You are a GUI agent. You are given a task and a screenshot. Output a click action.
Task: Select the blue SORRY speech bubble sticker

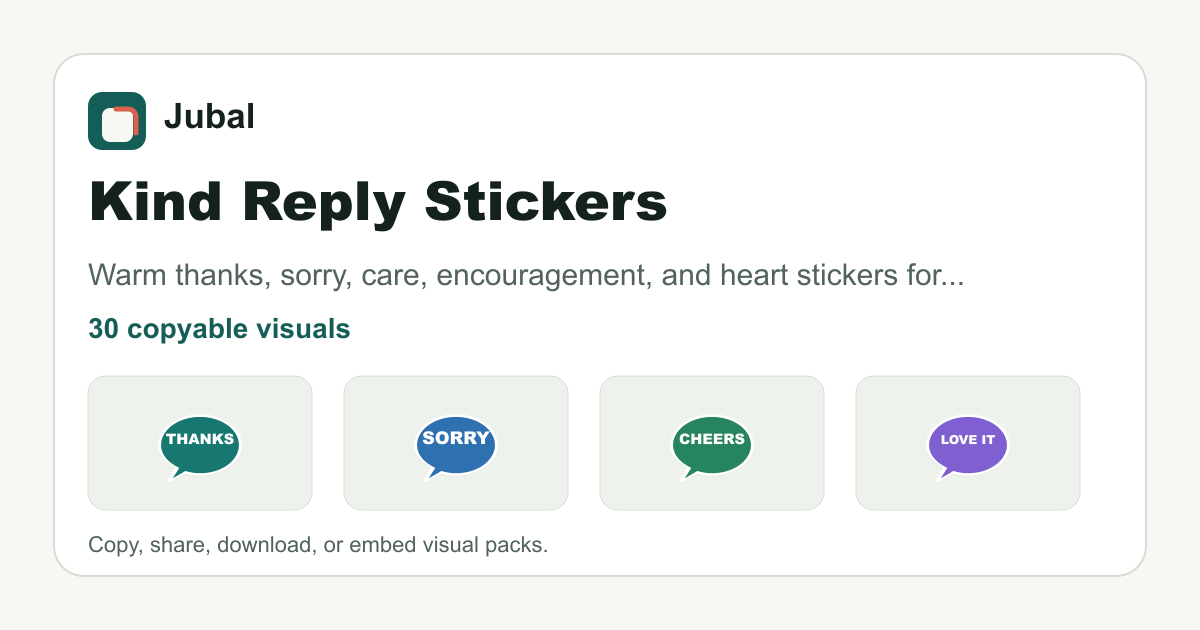[456, 447]
